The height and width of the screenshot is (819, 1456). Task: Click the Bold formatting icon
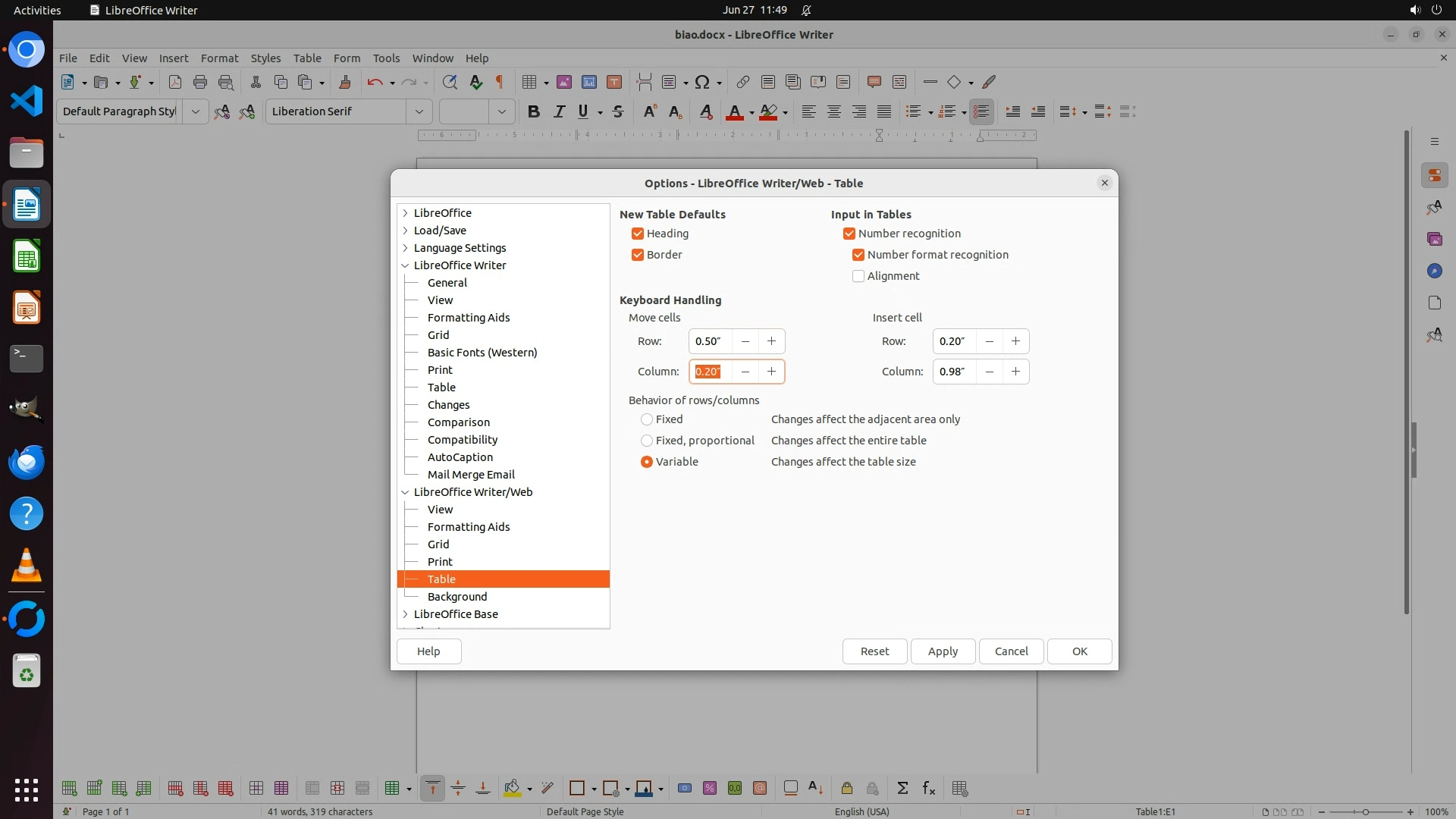click(534, 111)
